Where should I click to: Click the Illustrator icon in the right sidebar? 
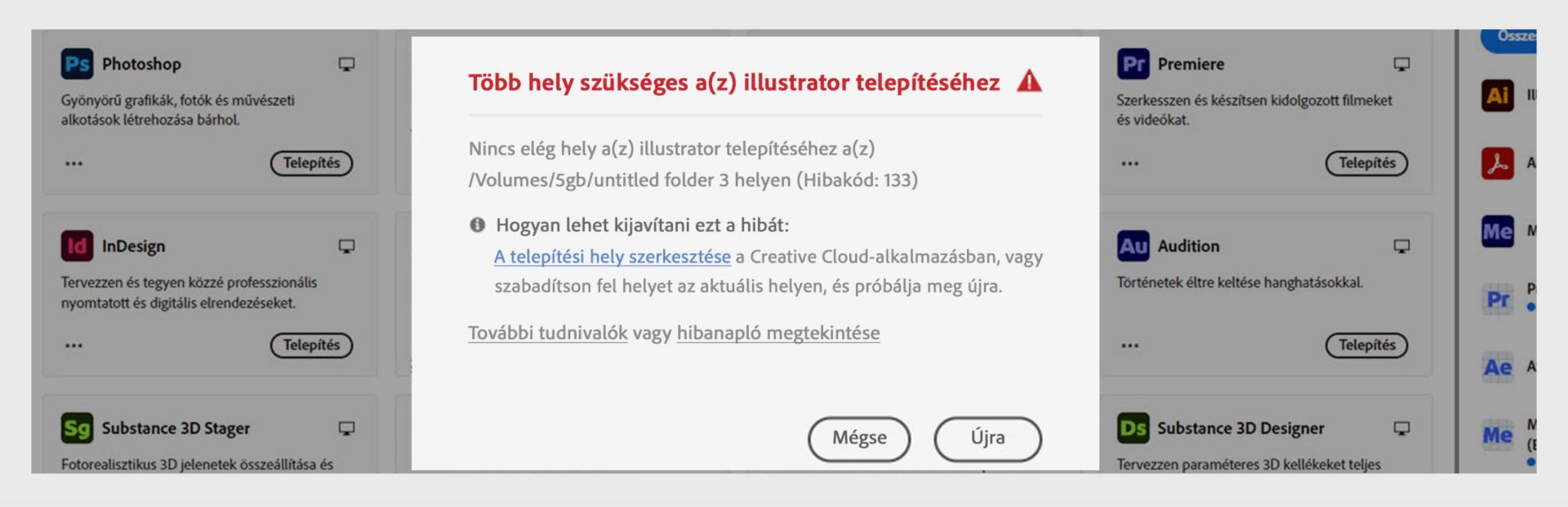[1498, 96]
